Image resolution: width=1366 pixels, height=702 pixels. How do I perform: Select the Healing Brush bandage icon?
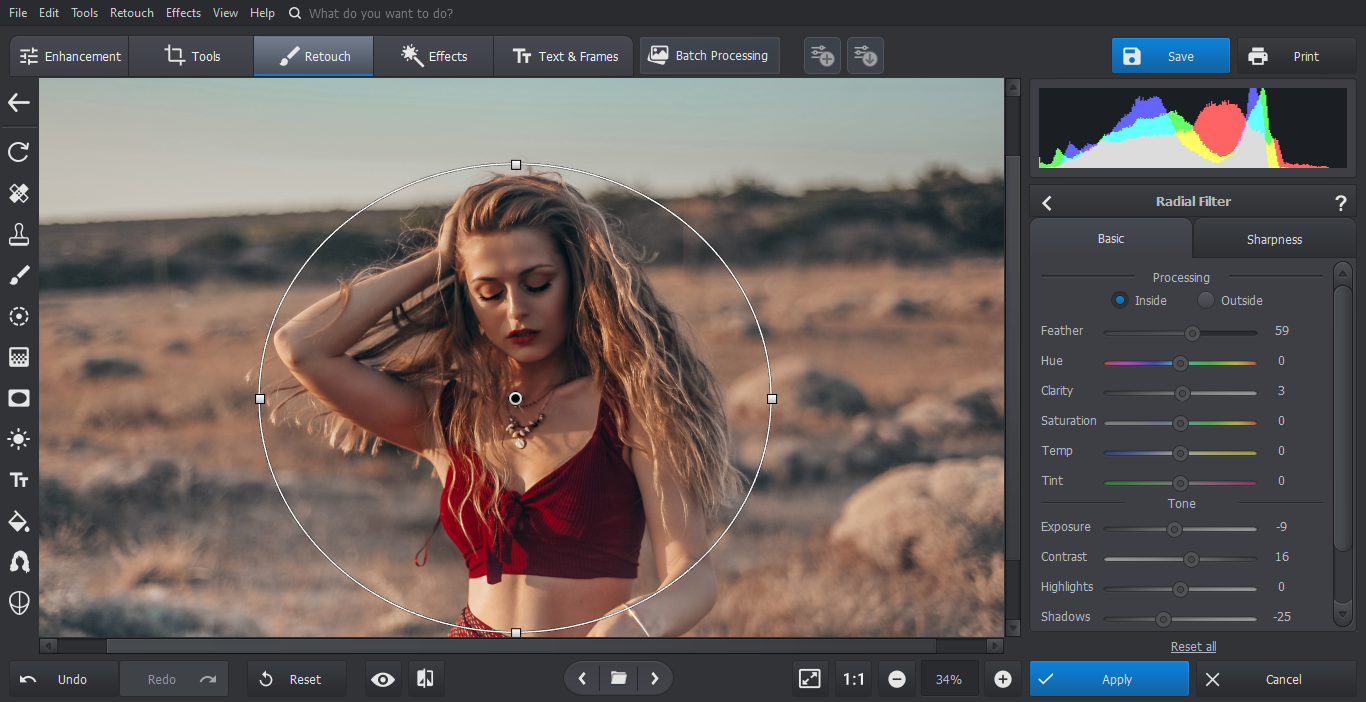[x=18, y=193]
